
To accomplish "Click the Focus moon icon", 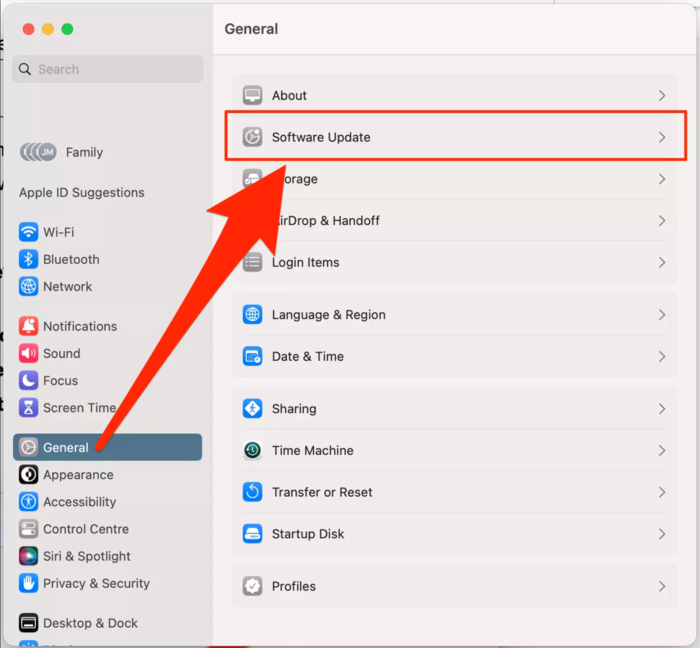I will [x=28, y=381].
